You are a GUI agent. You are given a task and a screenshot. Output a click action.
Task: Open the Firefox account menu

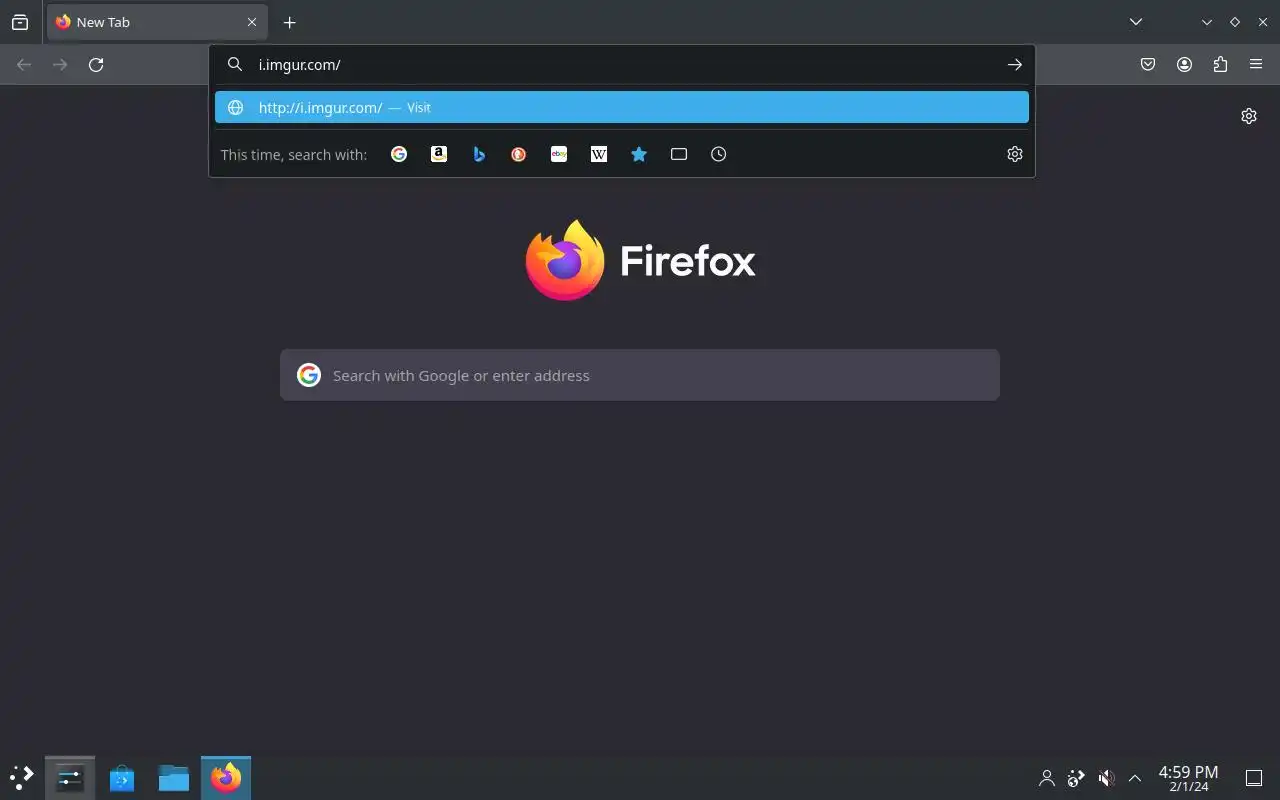click(1184, 64)
